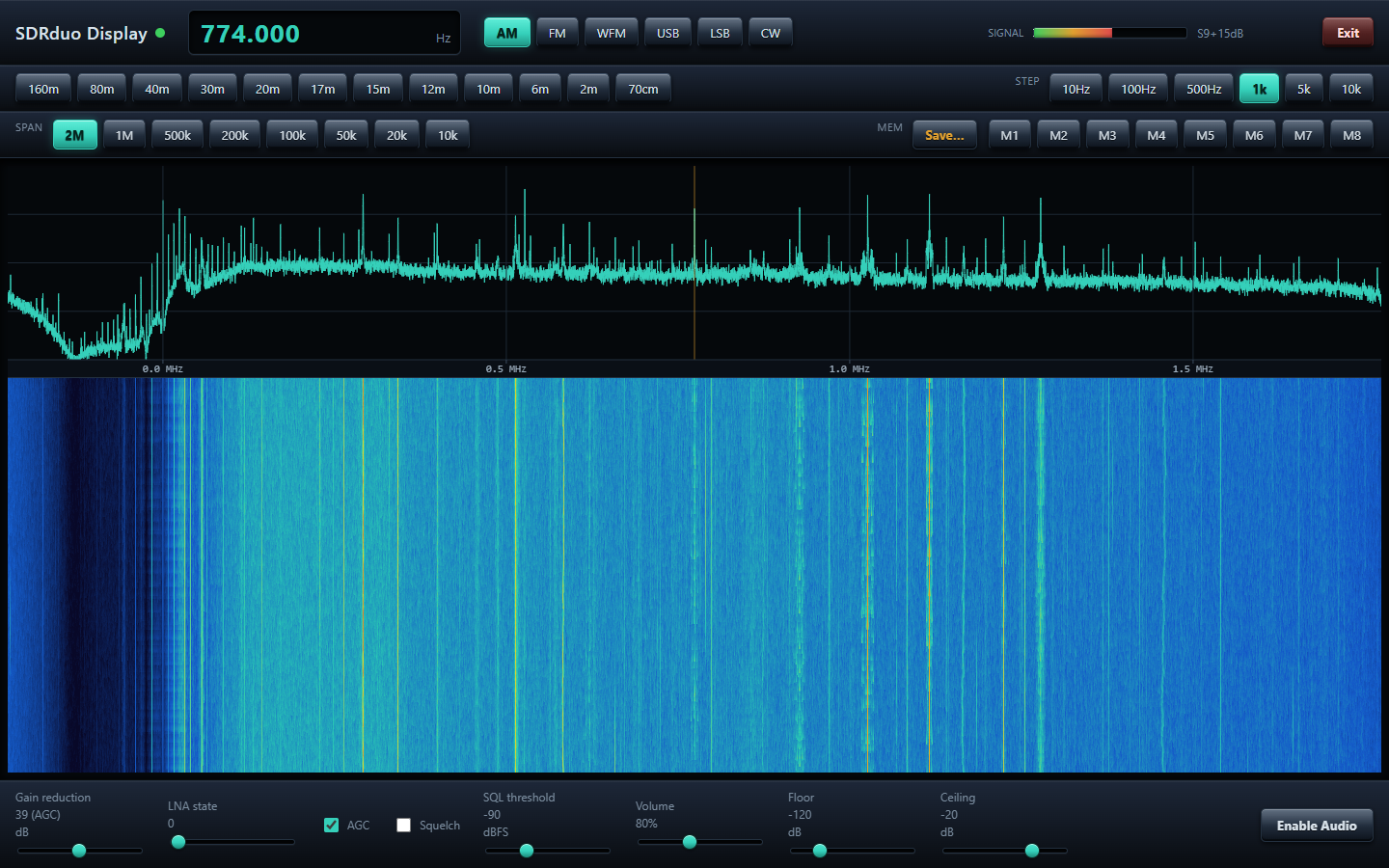Image resolution: width=1389 pixels, height=868 pixels.
Task: Click the Floor slider handle
Action: (x=820, y=851)
